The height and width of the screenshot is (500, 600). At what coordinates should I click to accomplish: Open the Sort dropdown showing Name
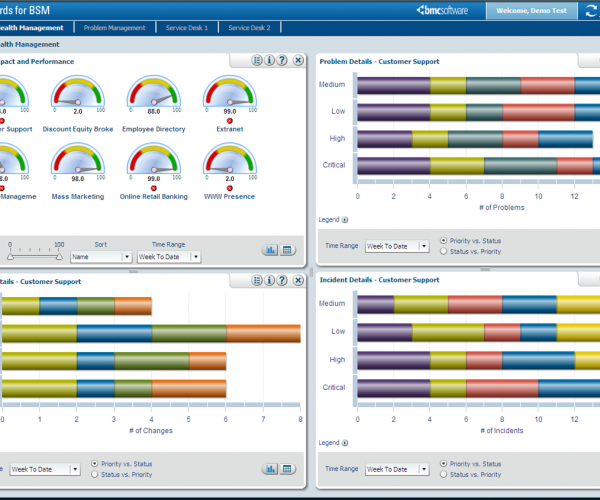point(101,257)
